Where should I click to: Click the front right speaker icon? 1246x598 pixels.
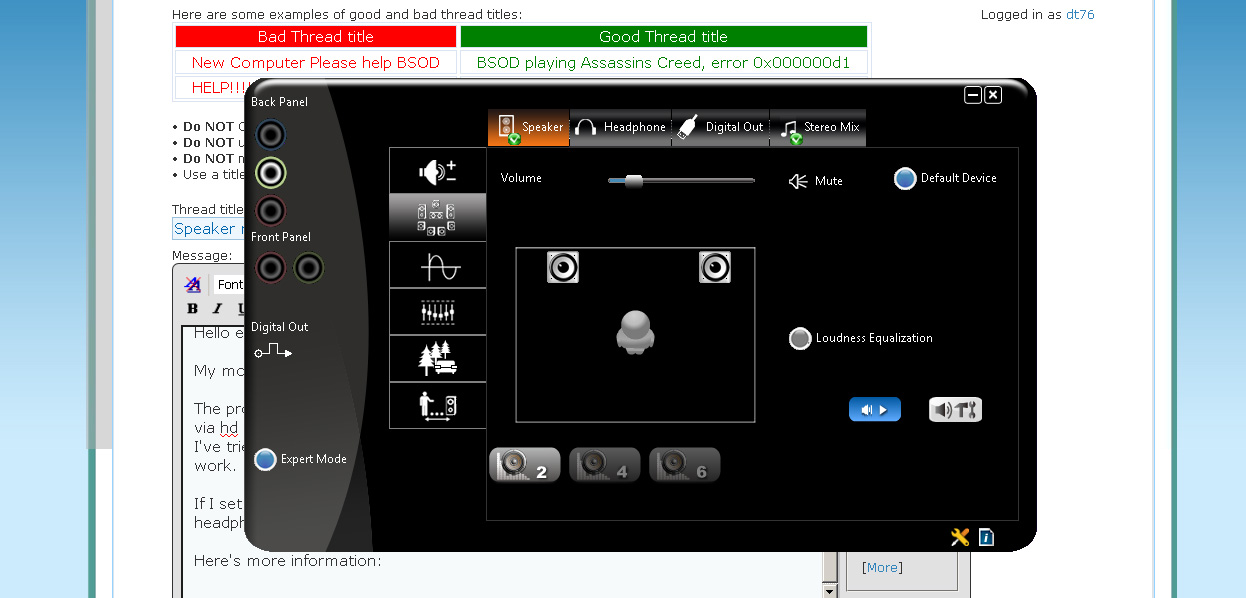pos(715,267)
